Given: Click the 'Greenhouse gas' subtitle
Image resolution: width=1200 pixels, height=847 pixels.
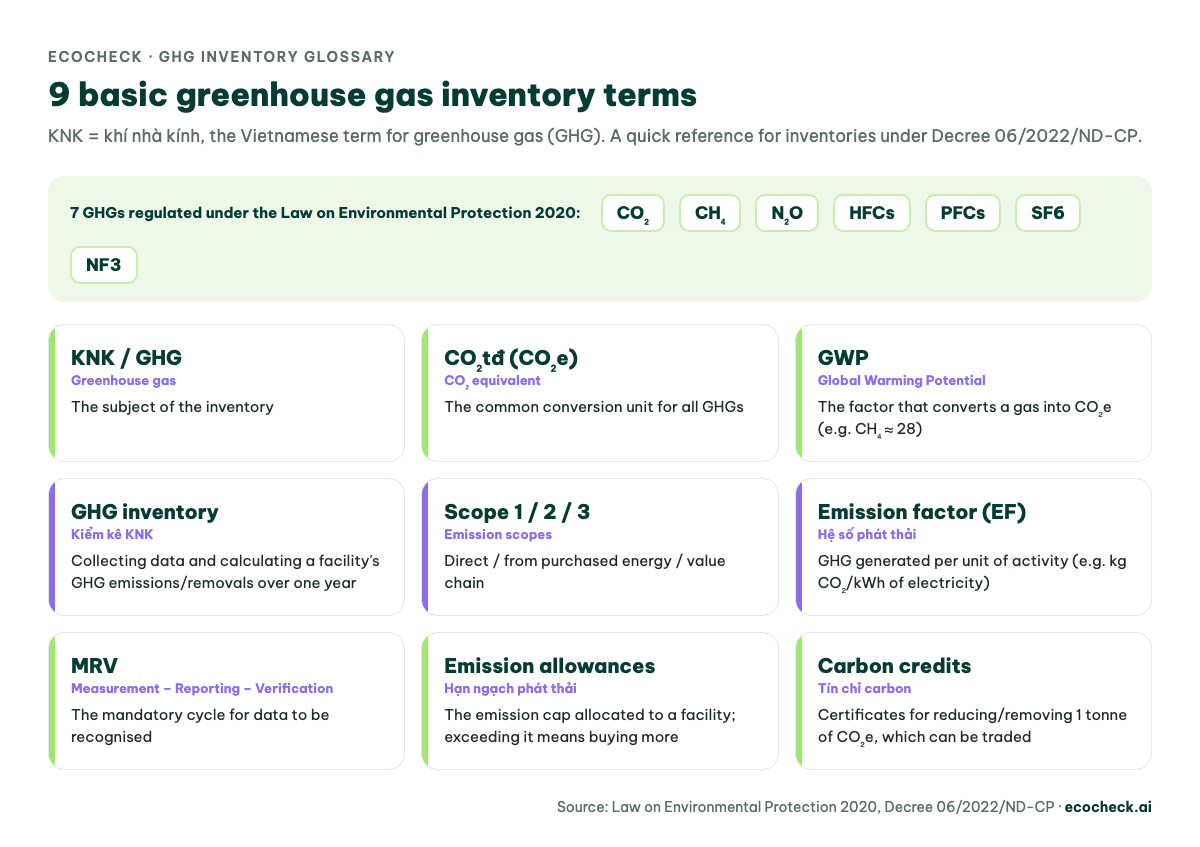Looking at the screenshot, I should tap(124, 380).
